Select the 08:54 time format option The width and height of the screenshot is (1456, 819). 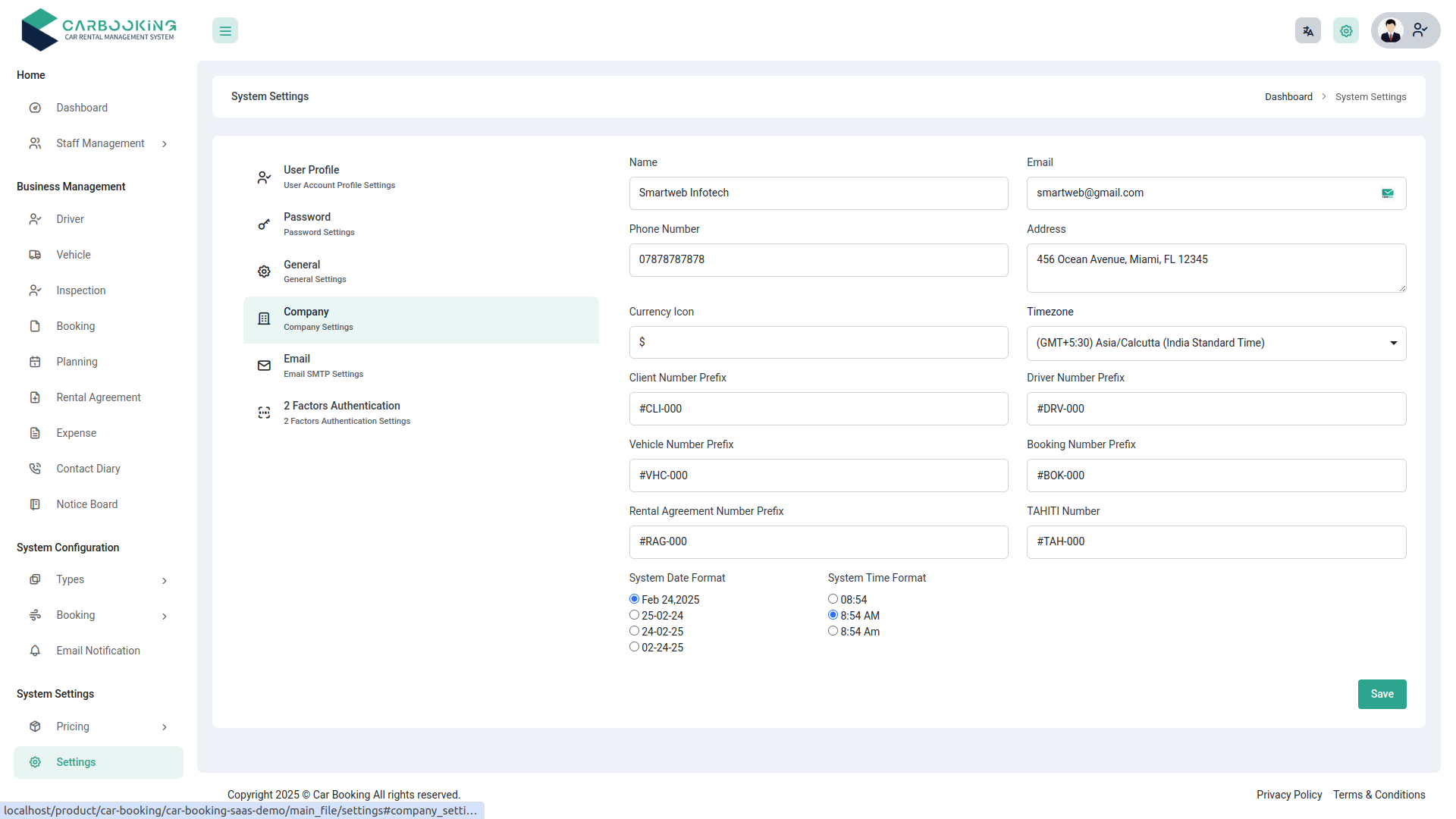(833, 599)
